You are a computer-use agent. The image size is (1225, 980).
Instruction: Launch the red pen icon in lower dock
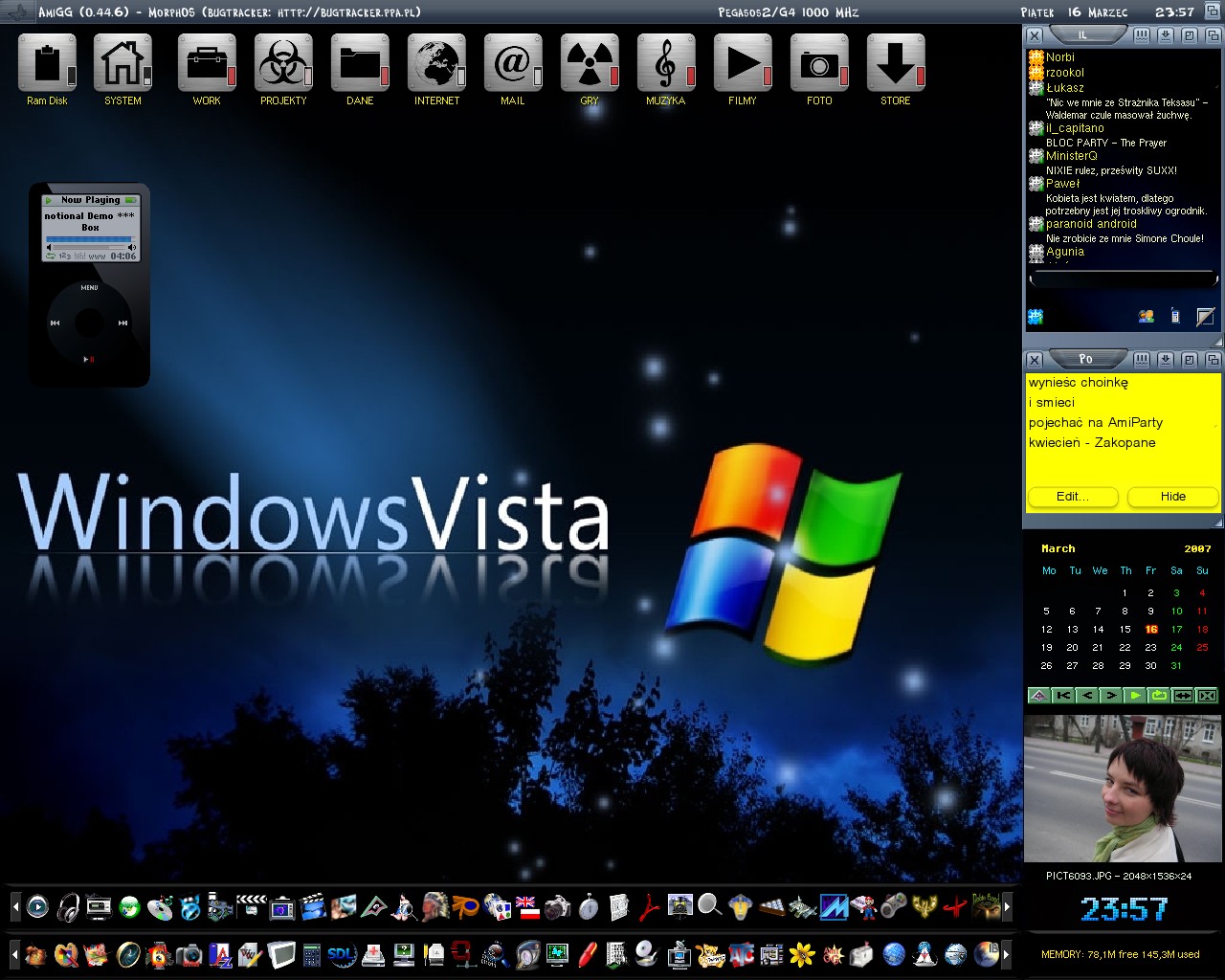588,954
